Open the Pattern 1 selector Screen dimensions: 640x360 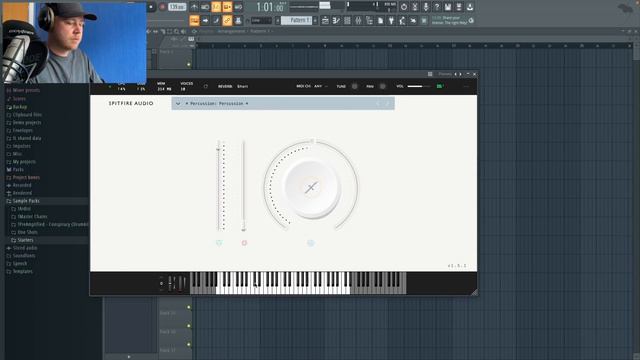tap(297, 20)
